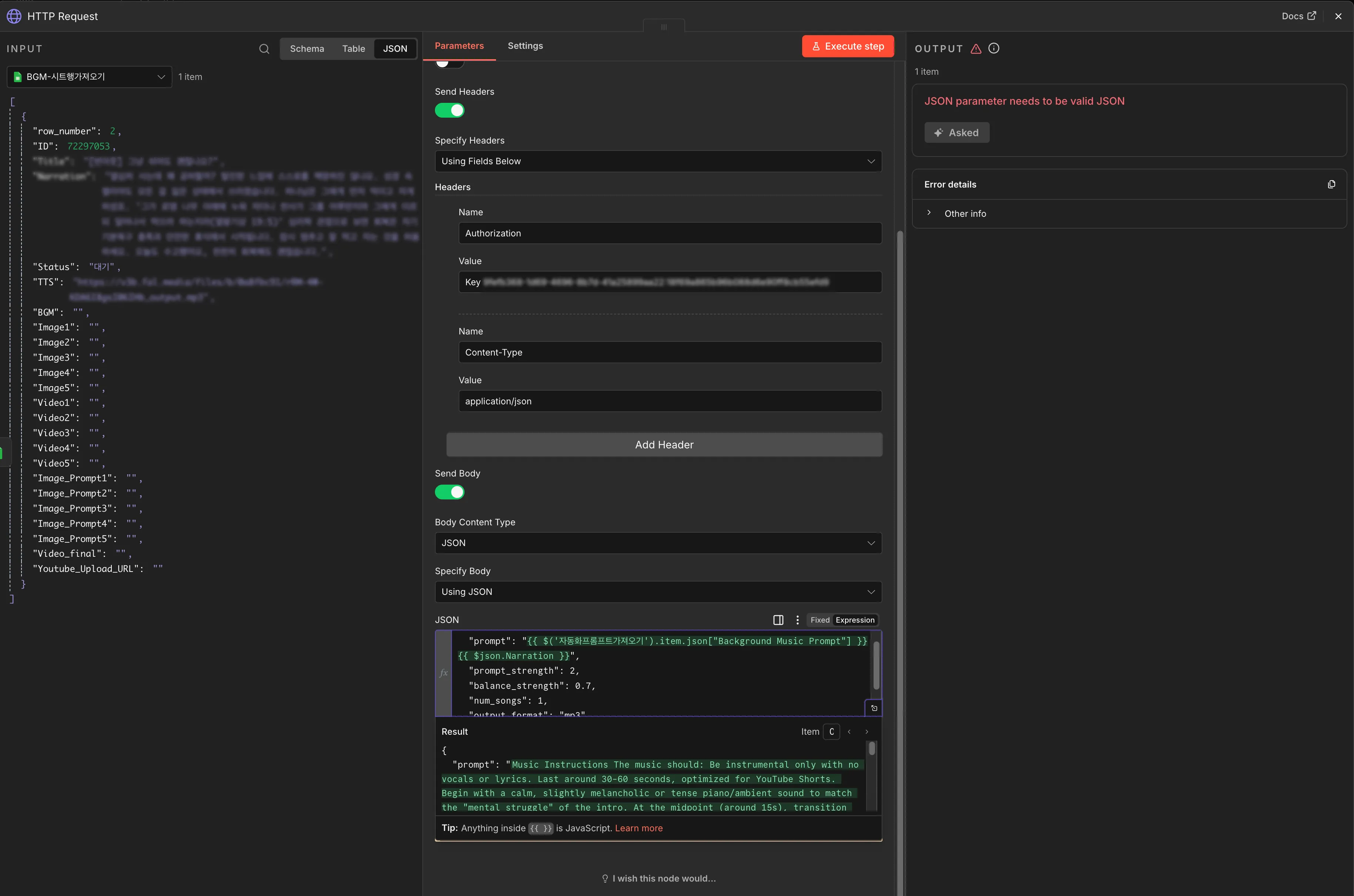Viewport: 1354px width, 896px height.
Task: Click the search icon in the INPUT panel
Action: pyautogui.click(x=264, y=49)
